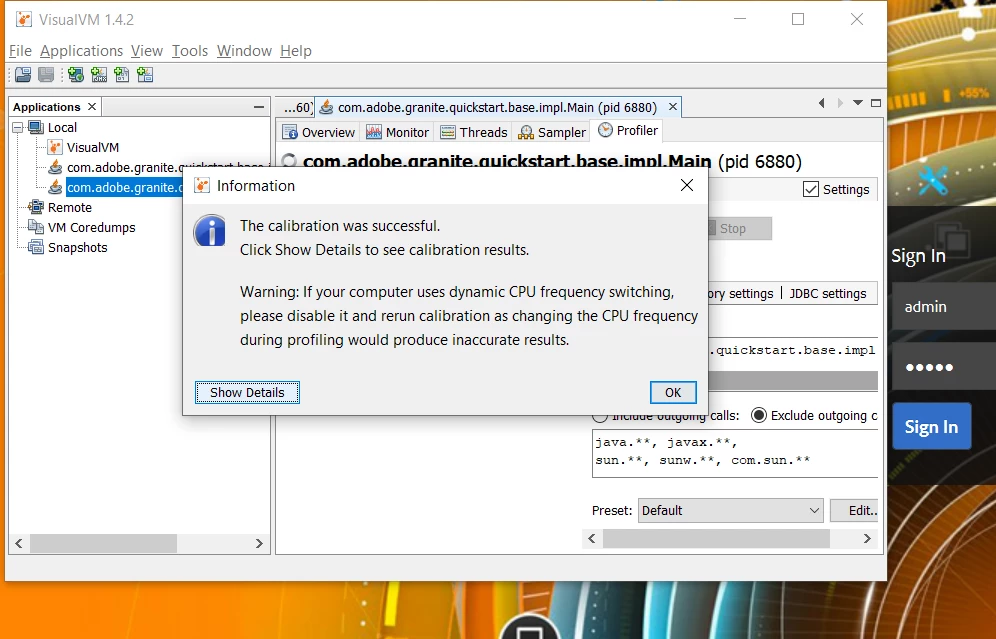This screenshot has height=639, width=996.
Task: Switch to the Overview tab
Action: (x=319, y=132)
